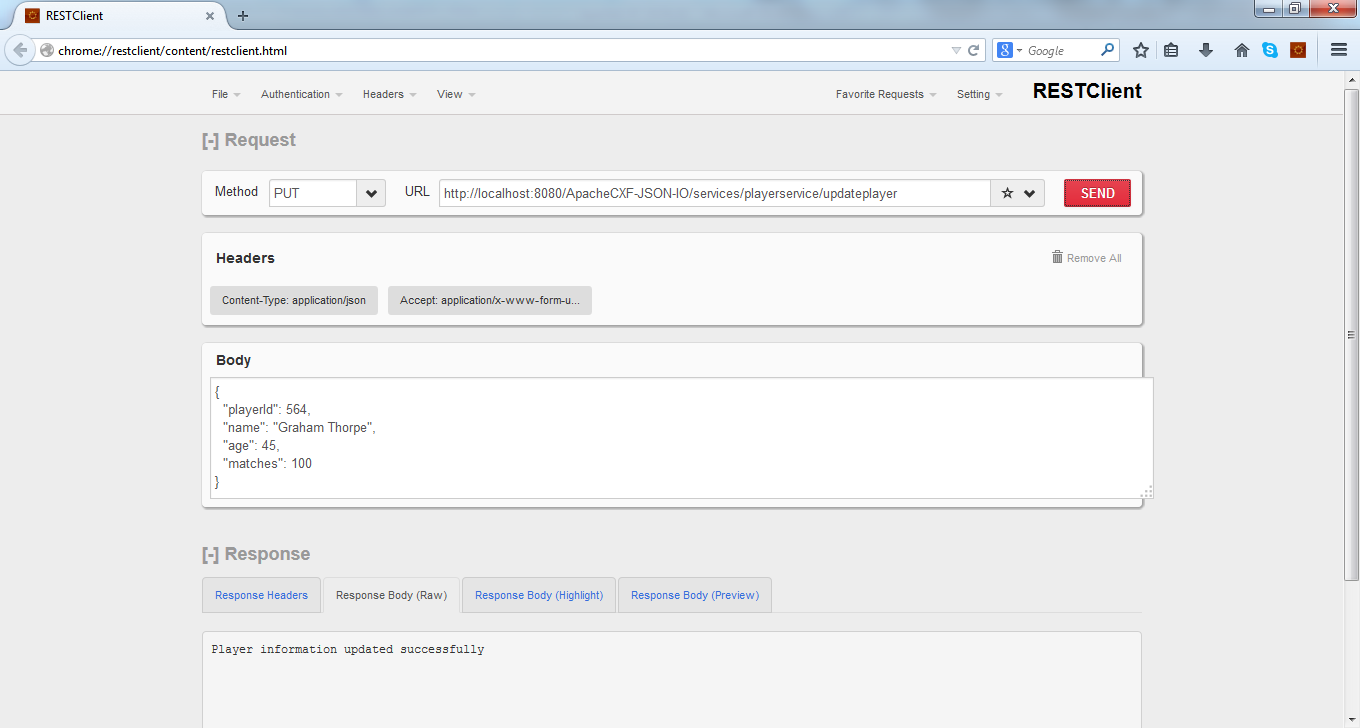Image resolution: width=1360 pixels, height=728 pixels.
Task: Open the File menu
Action: pos(226,94)
